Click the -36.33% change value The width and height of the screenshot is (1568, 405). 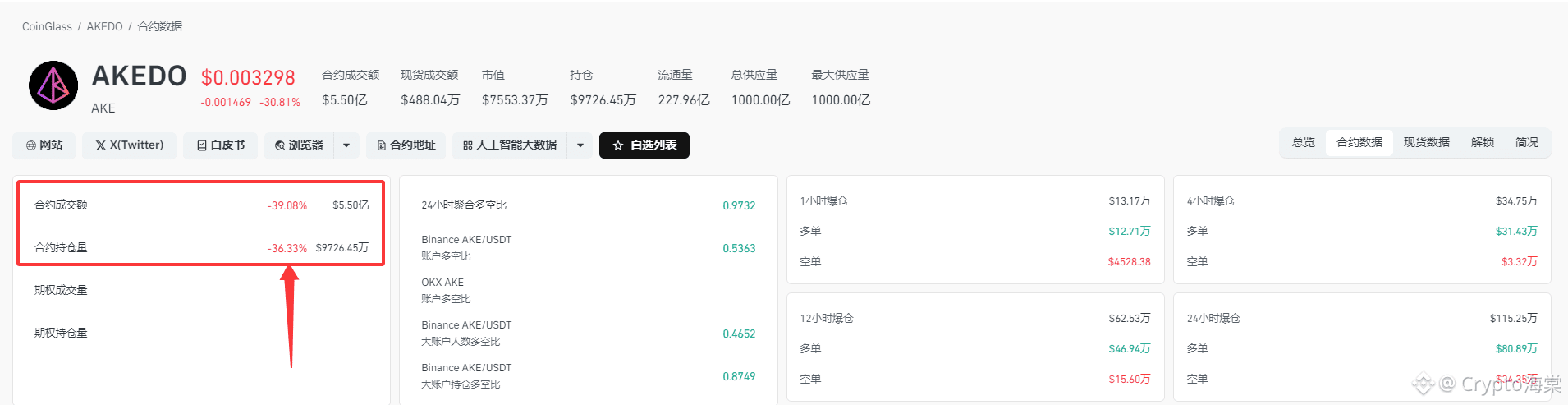pyautogui.click(x=287, y=248)
